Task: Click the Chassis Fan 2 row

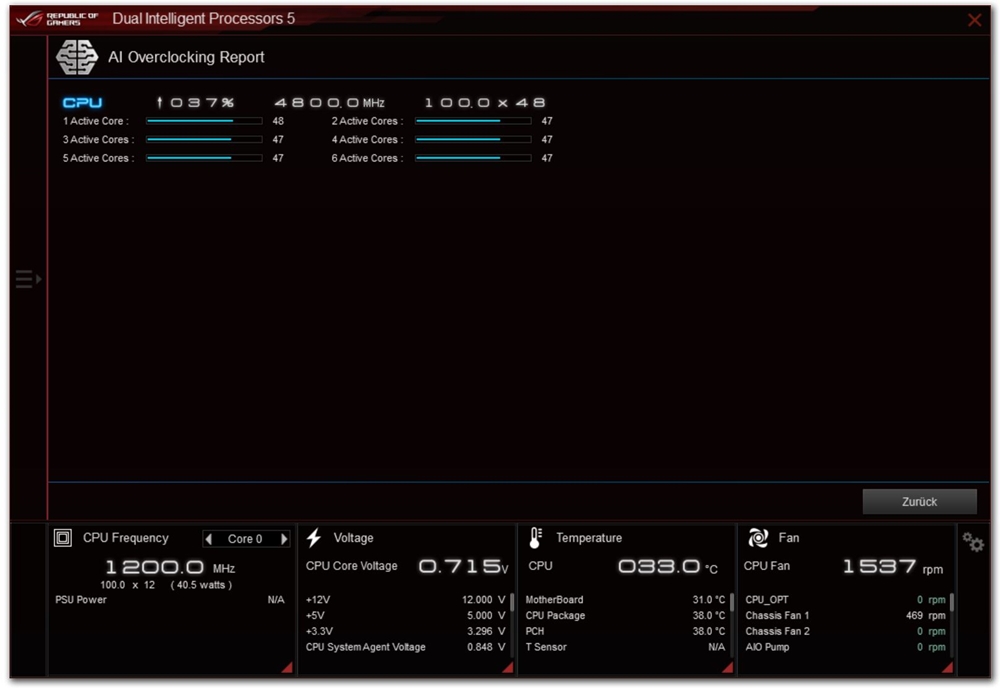Action: [845, 631]
